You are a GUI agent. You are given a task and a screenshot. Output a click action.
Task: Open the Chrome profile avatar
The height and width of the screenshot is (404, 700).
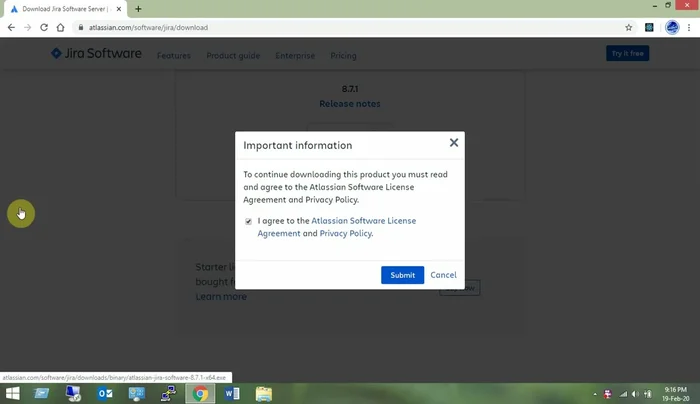672,27
